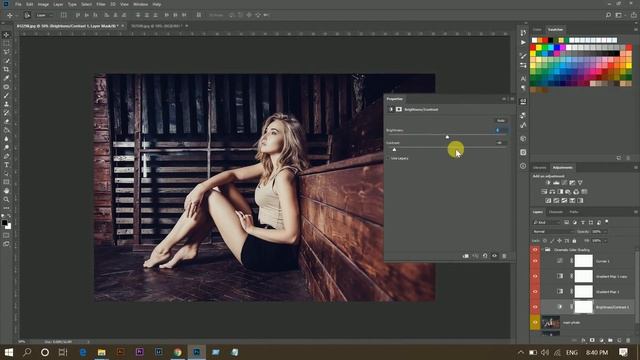Select the Hand tool
640x360 pixels.
6,191
